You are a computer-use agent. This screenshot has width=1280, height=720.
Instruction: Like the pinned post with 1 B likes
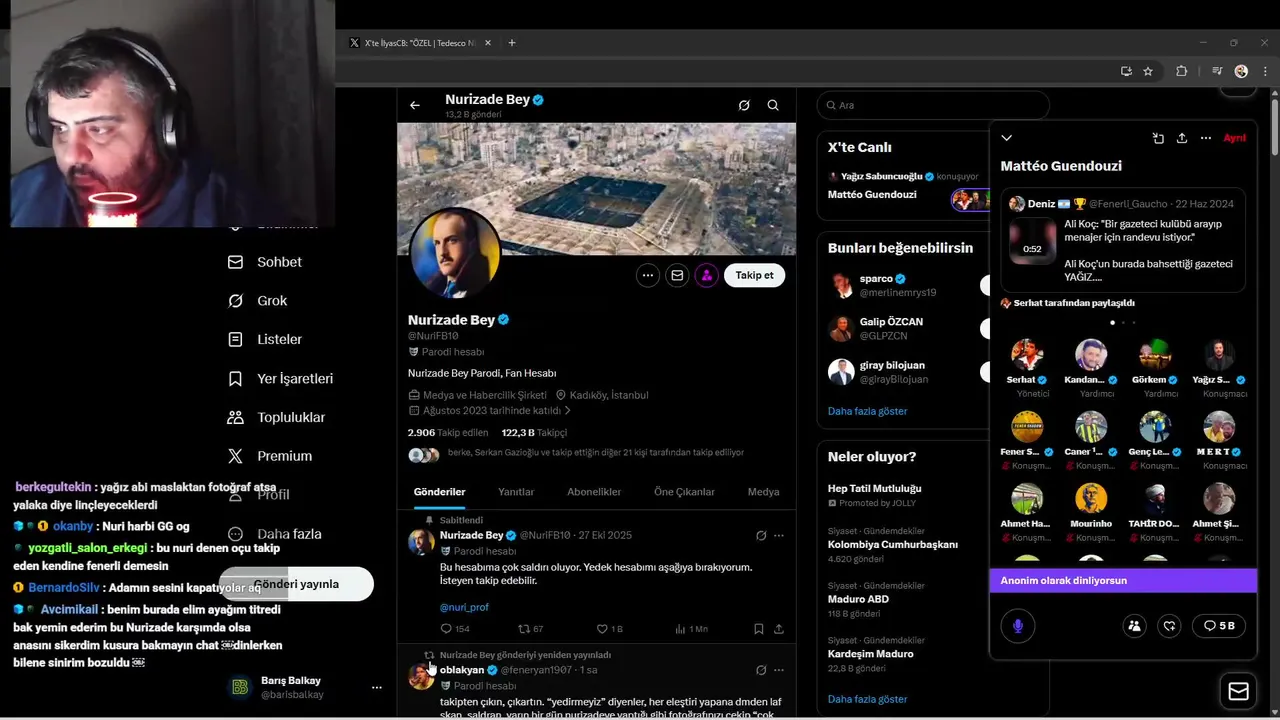(x=609, y=629)
